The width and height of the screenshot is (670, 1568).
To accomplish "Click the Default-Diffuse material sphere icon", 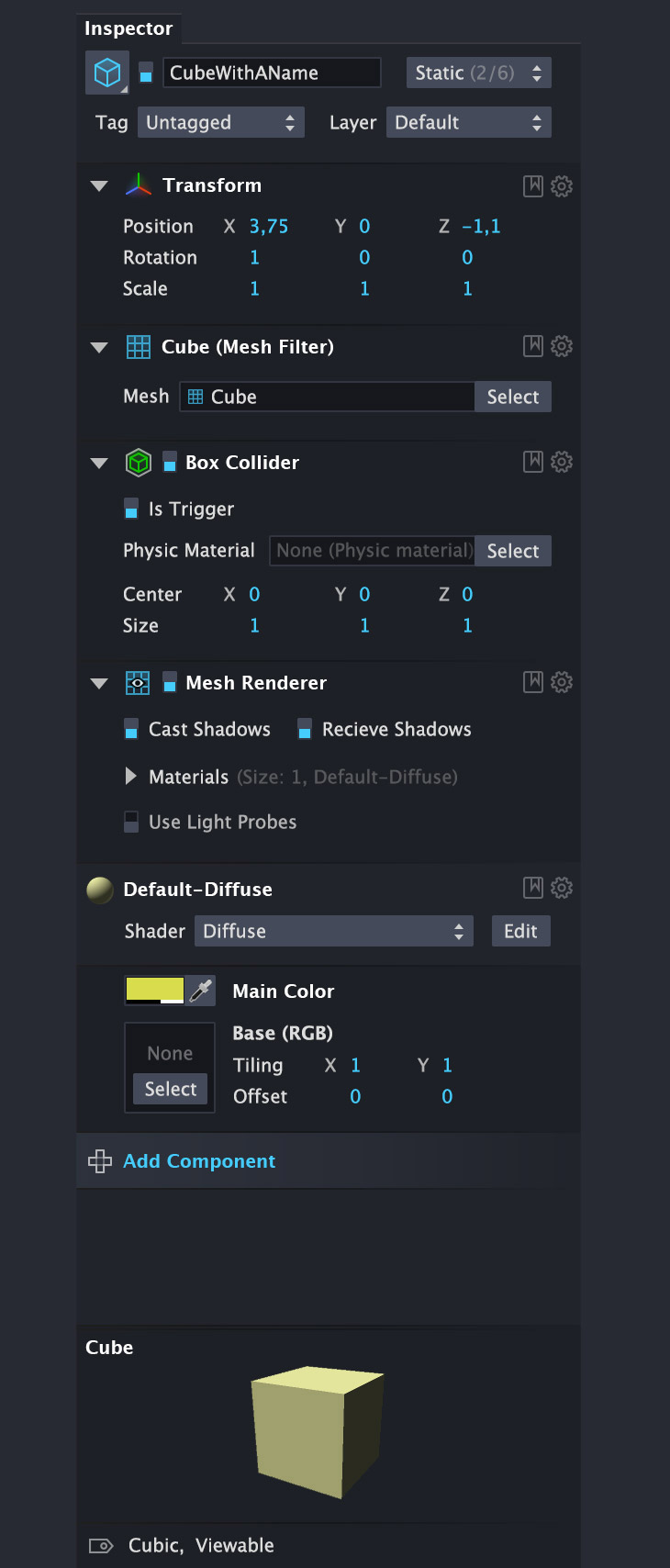I will (99, 890).
